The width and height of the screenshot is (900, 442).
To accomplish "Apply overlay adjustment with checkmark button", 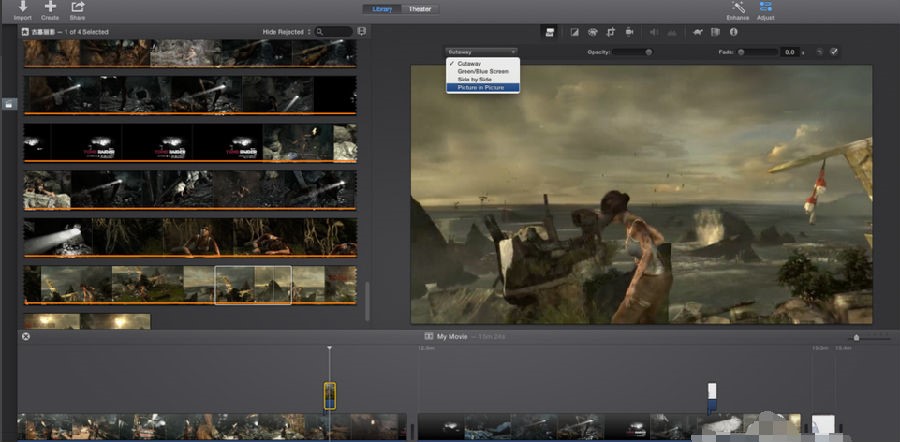I will (834, 52).
